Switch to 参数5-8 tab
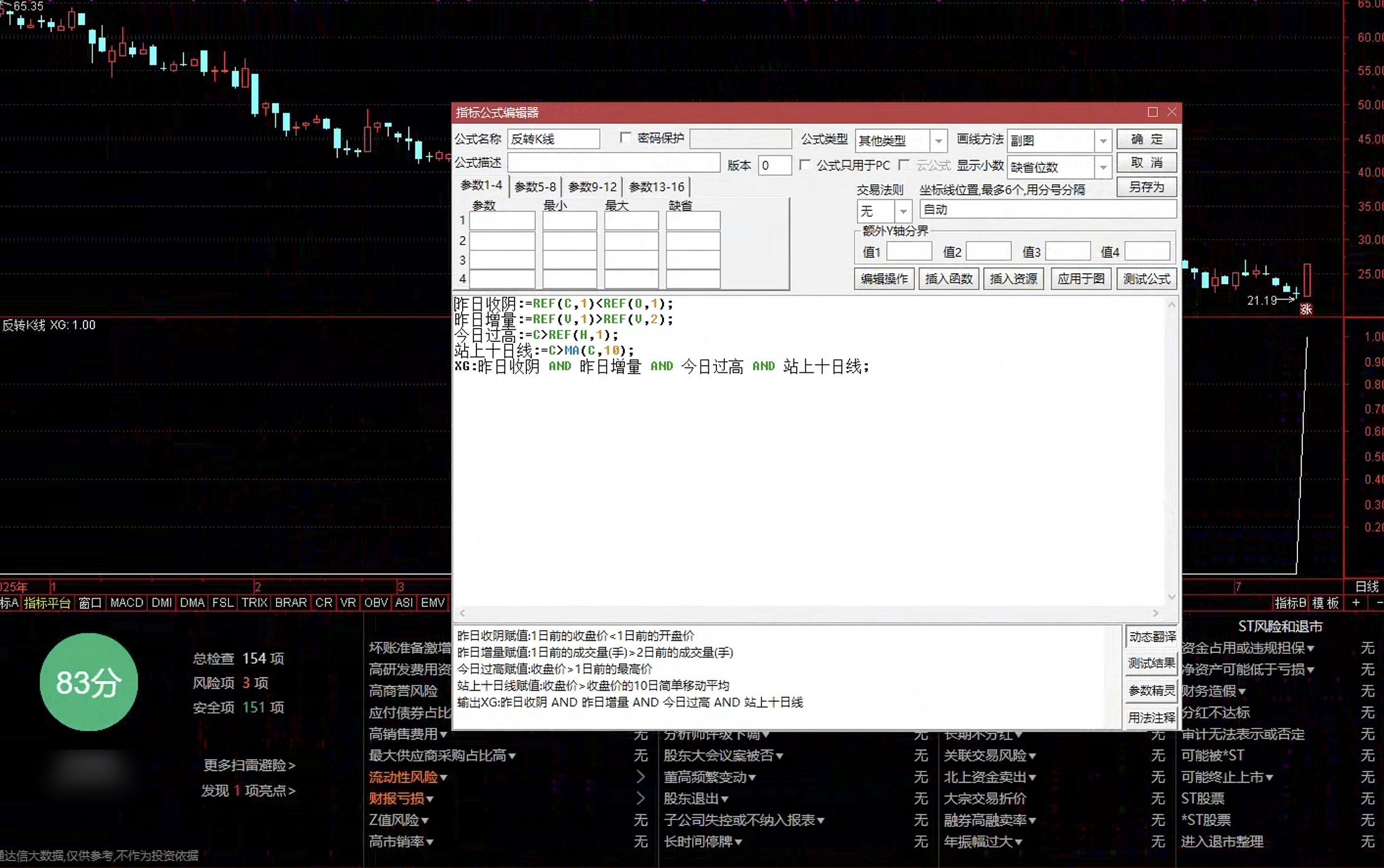 [x=535, y=187]
